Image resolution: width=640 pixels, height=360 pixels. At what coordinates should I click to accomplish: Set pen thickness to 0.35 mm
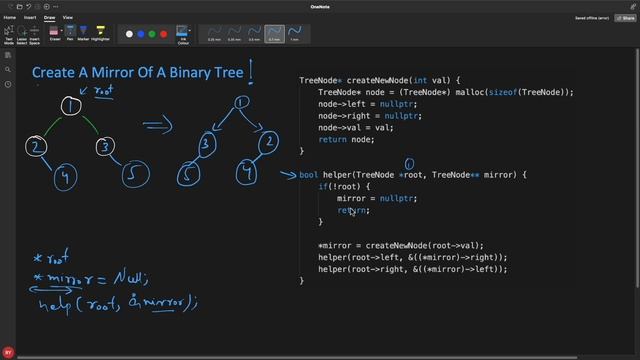234,34
